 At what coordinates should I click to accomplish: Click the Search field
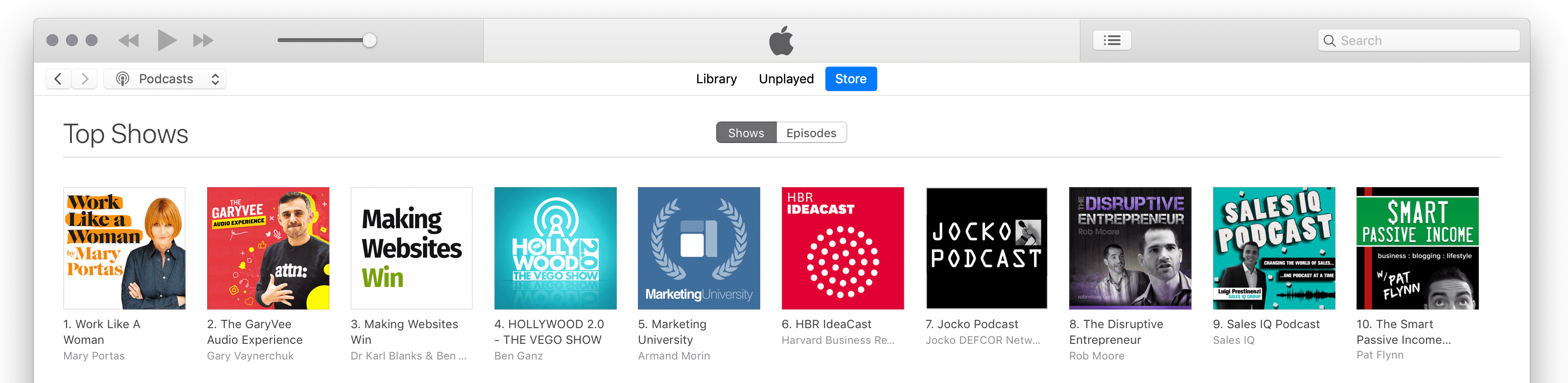(x=1418, y=40)
